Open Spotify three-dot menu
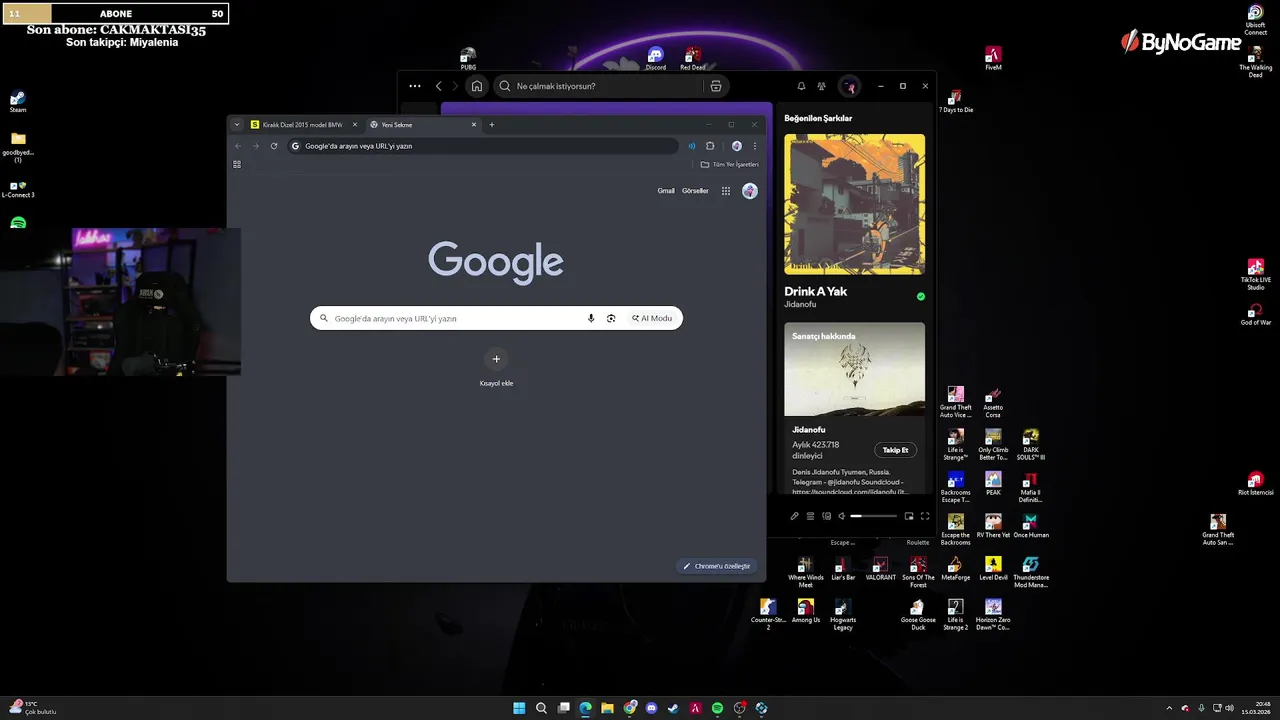The width and height of the screenshot is (1280, 720). [415, 86]
